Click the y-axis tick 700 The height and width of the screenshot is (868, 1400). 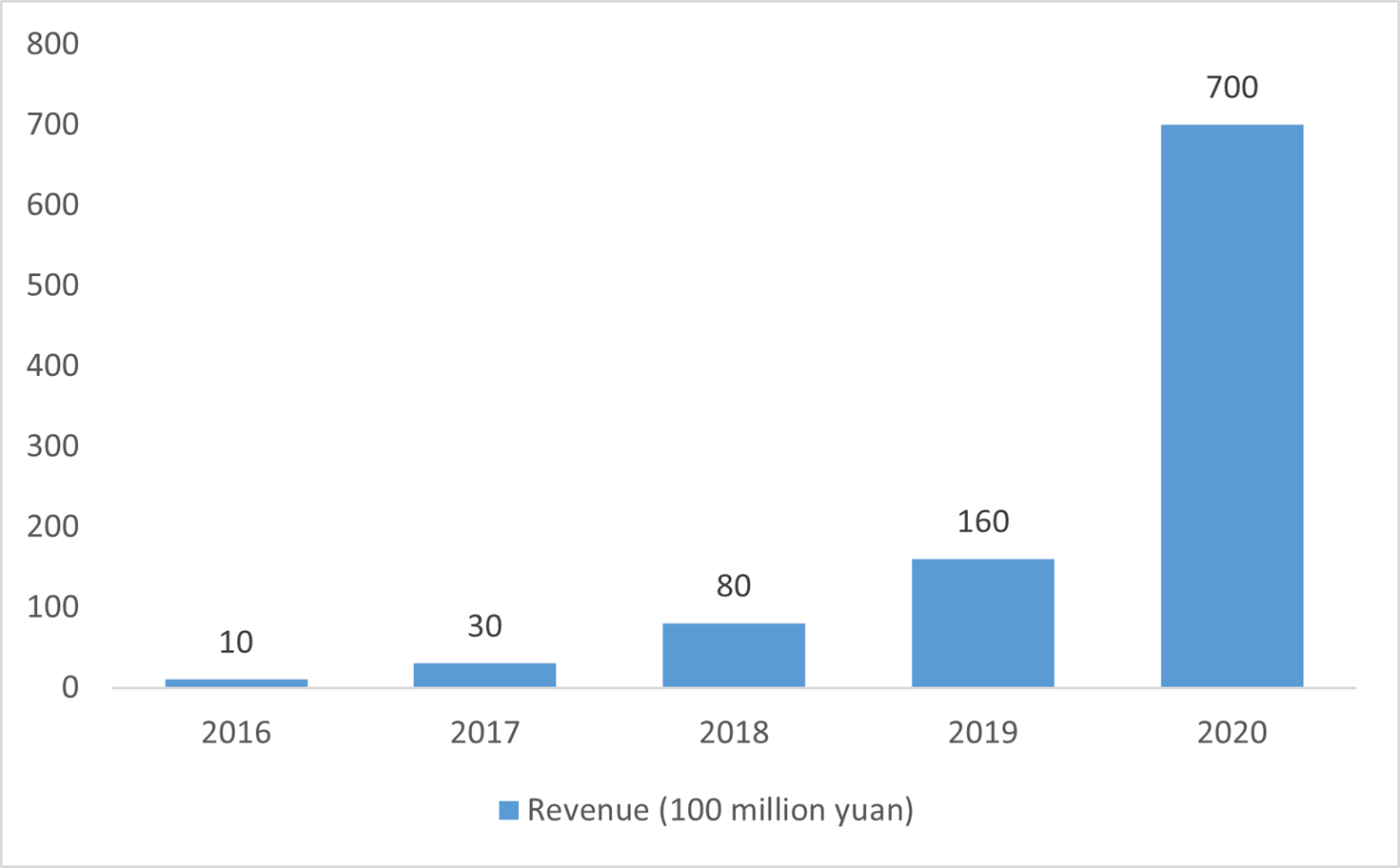(x=53, y=124)
